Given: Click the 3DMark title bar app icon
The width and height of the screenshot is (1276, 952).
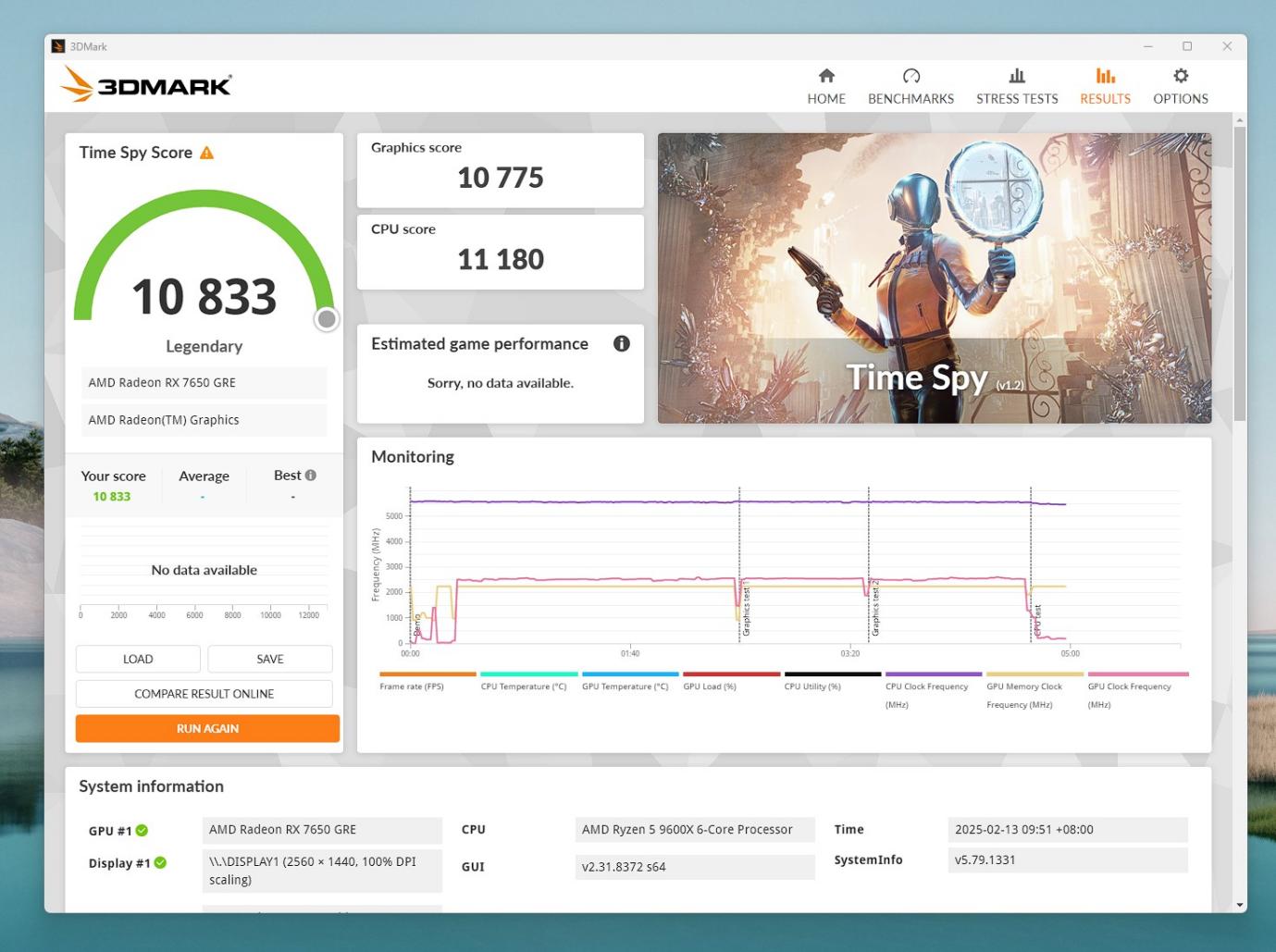Looking at the screenshot, I should 58,46.
